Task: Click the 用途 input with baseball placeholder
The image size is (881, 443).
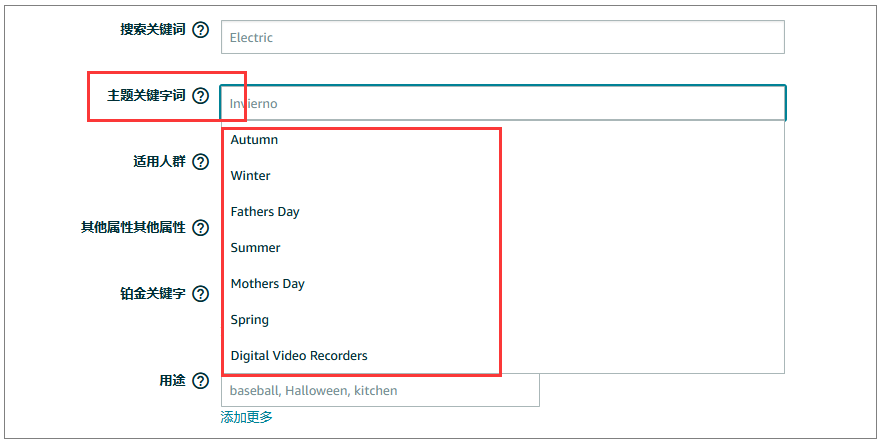Action: 380,390
